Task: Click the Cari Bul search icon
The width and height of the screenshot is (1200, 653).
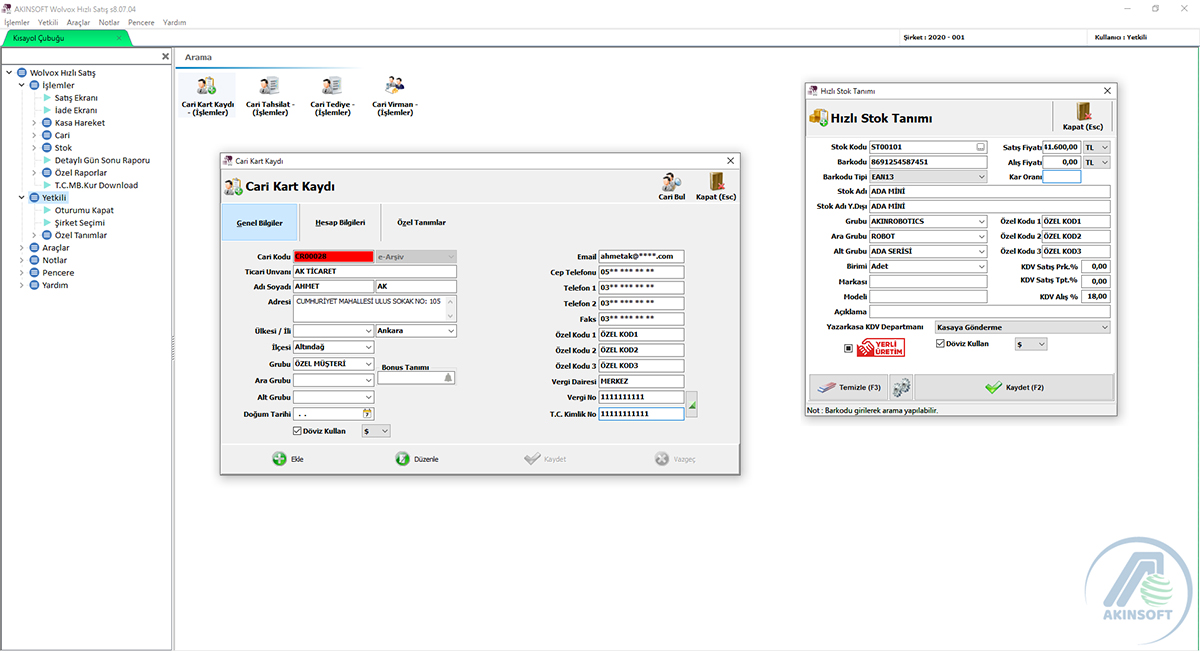Action: click(x=671, y=184)
